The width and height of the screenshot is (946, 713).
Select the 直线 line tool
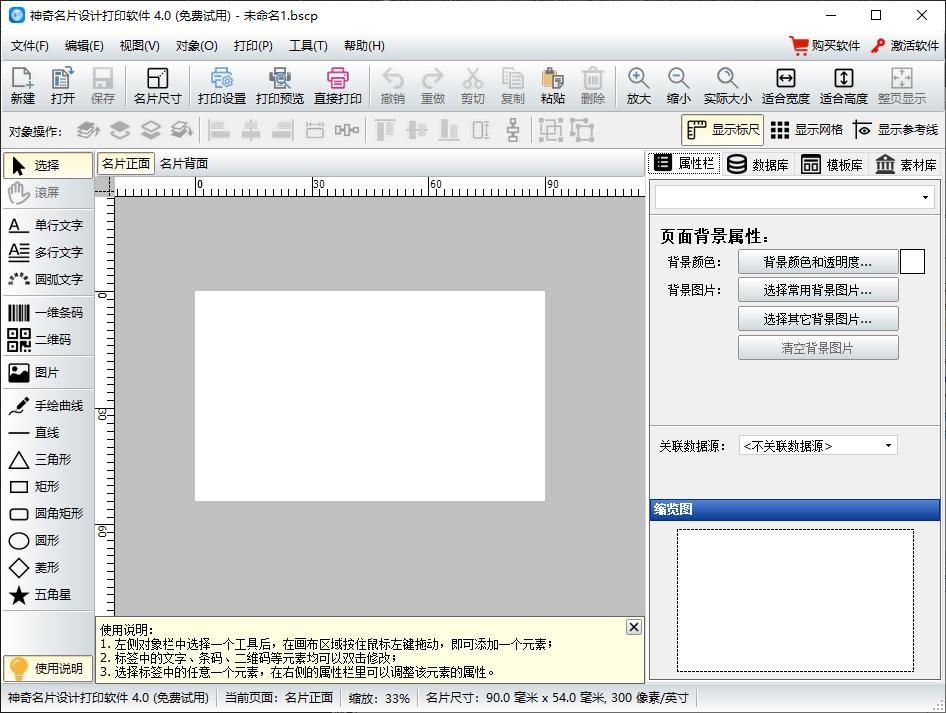coord(48,433)
